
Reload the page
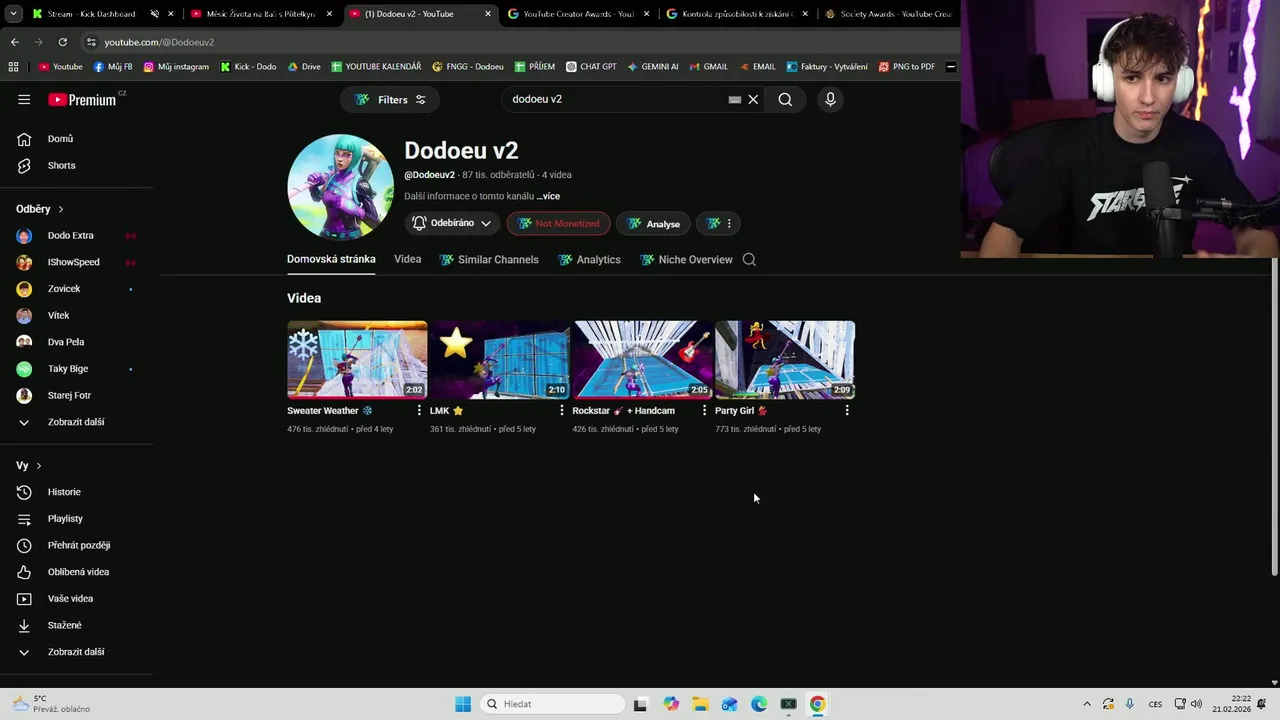coord(62,42)
